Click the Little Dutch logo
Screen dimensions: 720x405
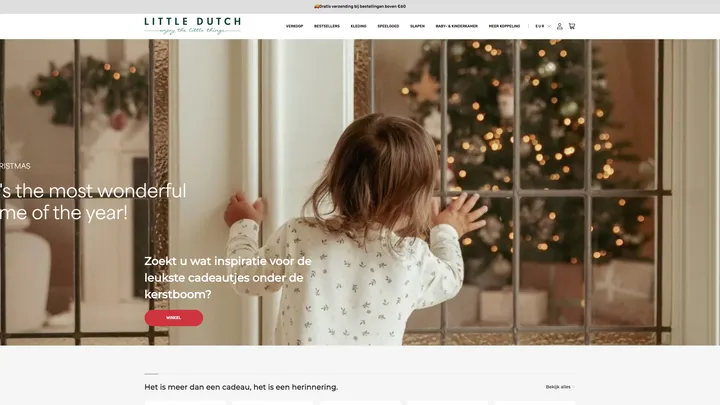coord(192,26)
